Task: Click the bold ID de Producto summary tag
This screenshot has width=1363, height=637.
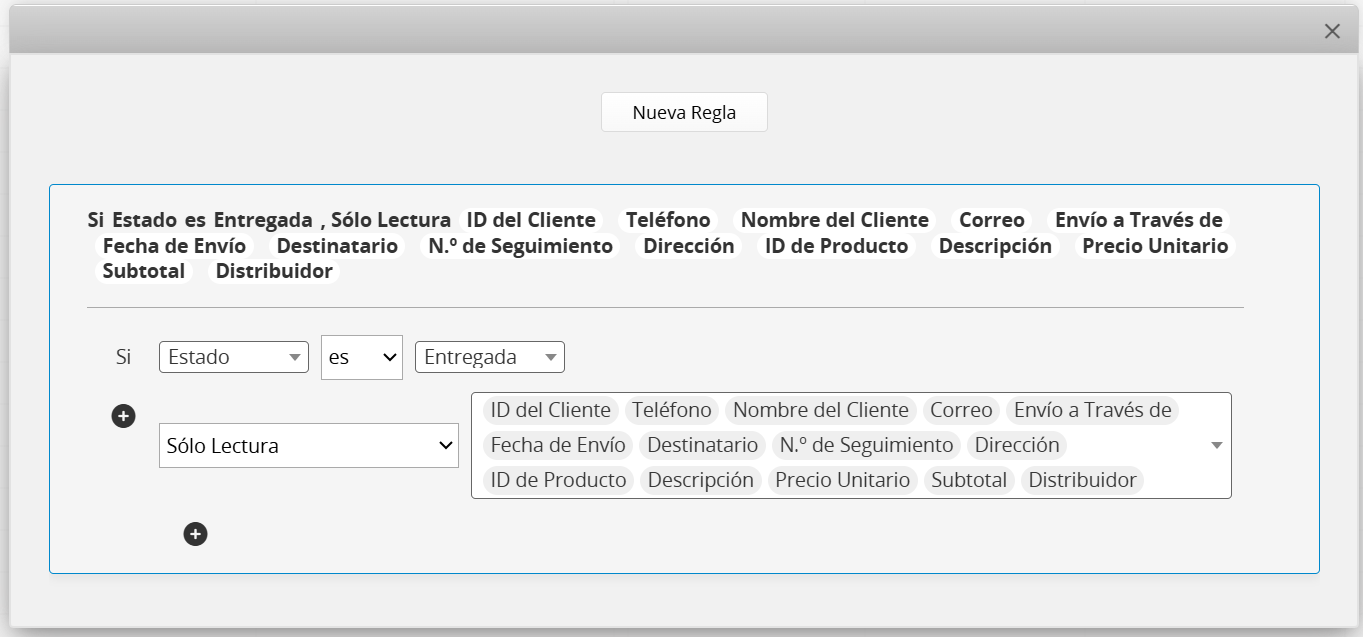Action: 836,246
